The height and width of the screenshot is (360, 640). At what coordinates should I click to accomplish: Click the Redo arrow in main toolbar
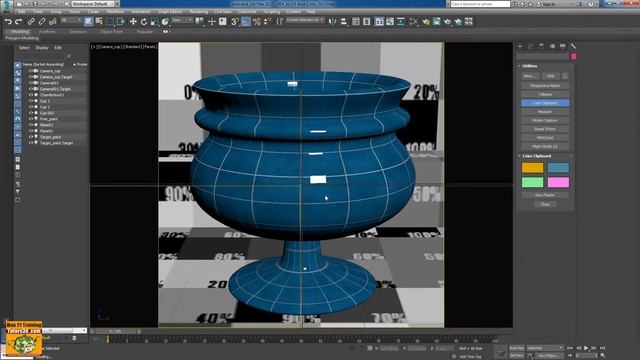(18, 22)
